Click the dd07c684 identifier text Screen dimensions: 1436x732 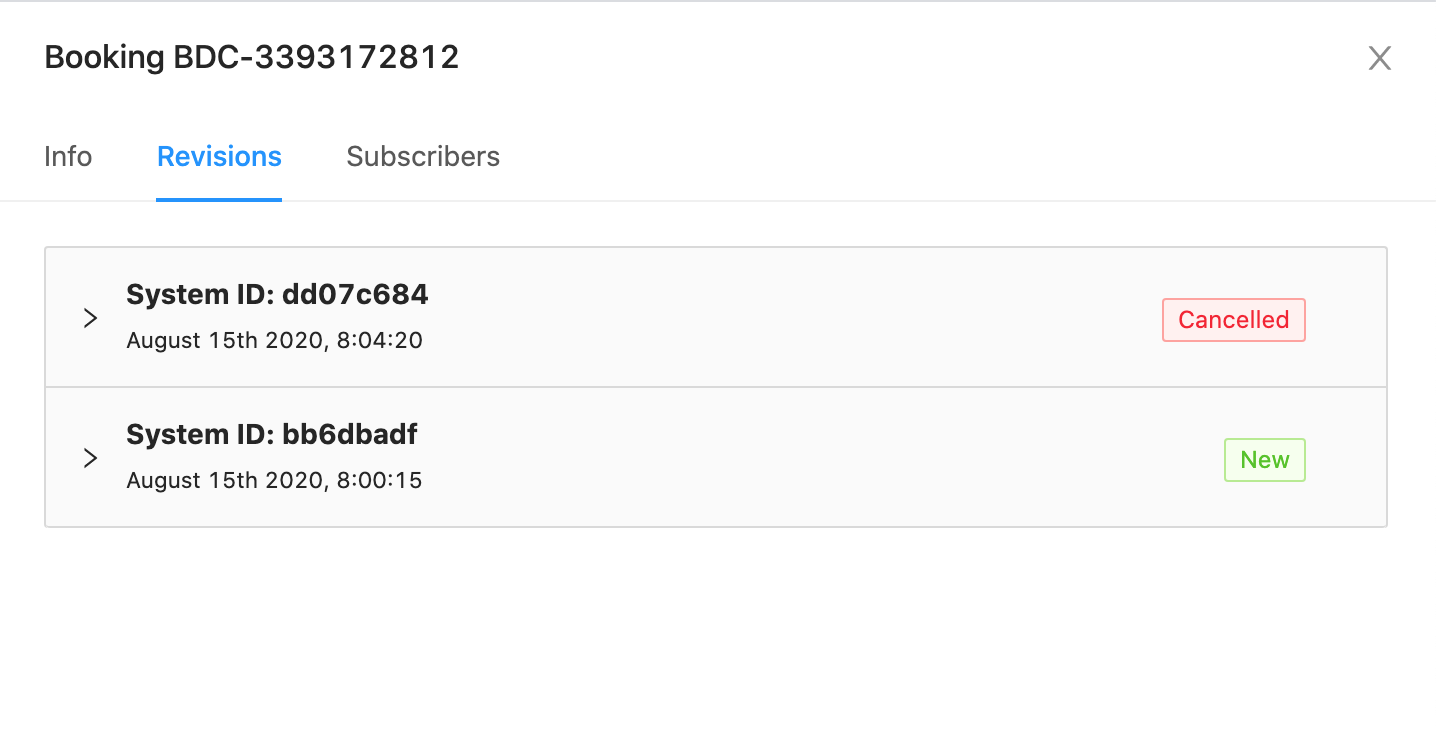point(355,295)
